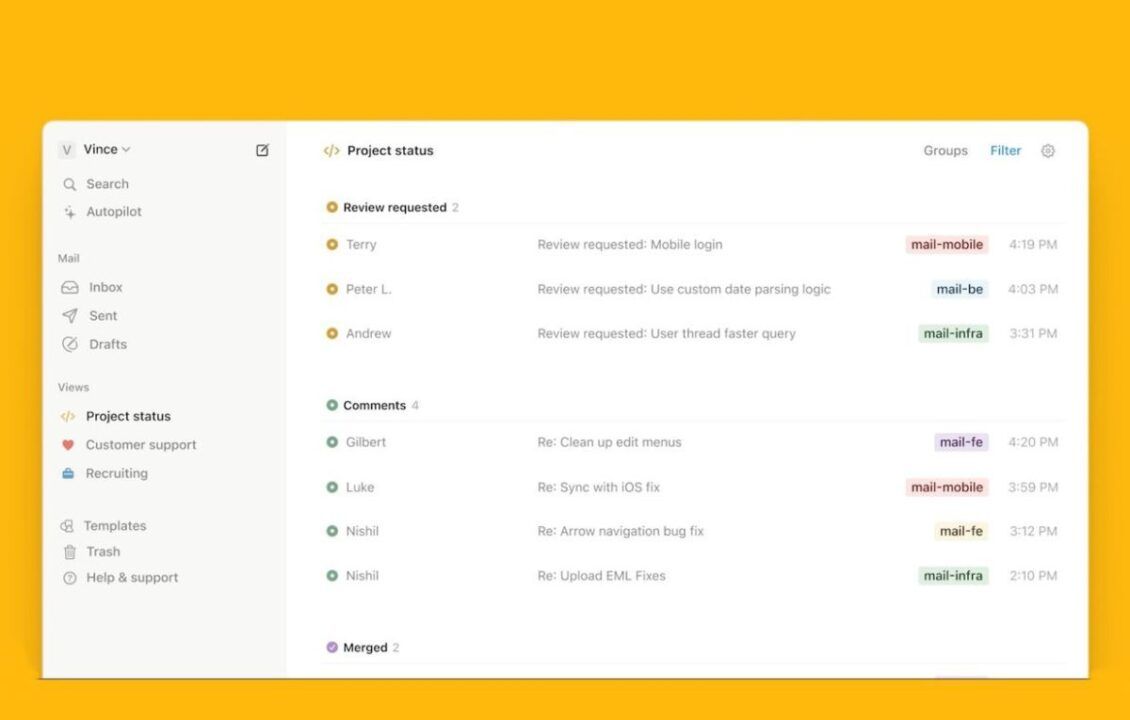Open Templates icon in sidebar
Image resolution: width=1130 pixels, height=720 pixels.
click(x=67, y=526)
